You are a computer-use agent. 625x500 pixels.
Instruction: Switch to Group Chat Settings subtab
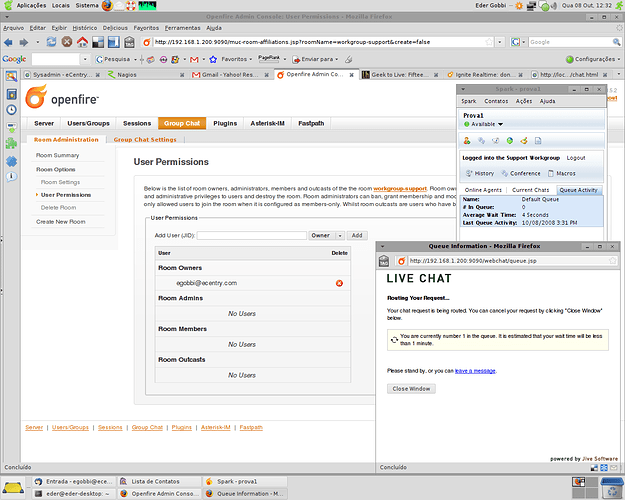(145, 140)
